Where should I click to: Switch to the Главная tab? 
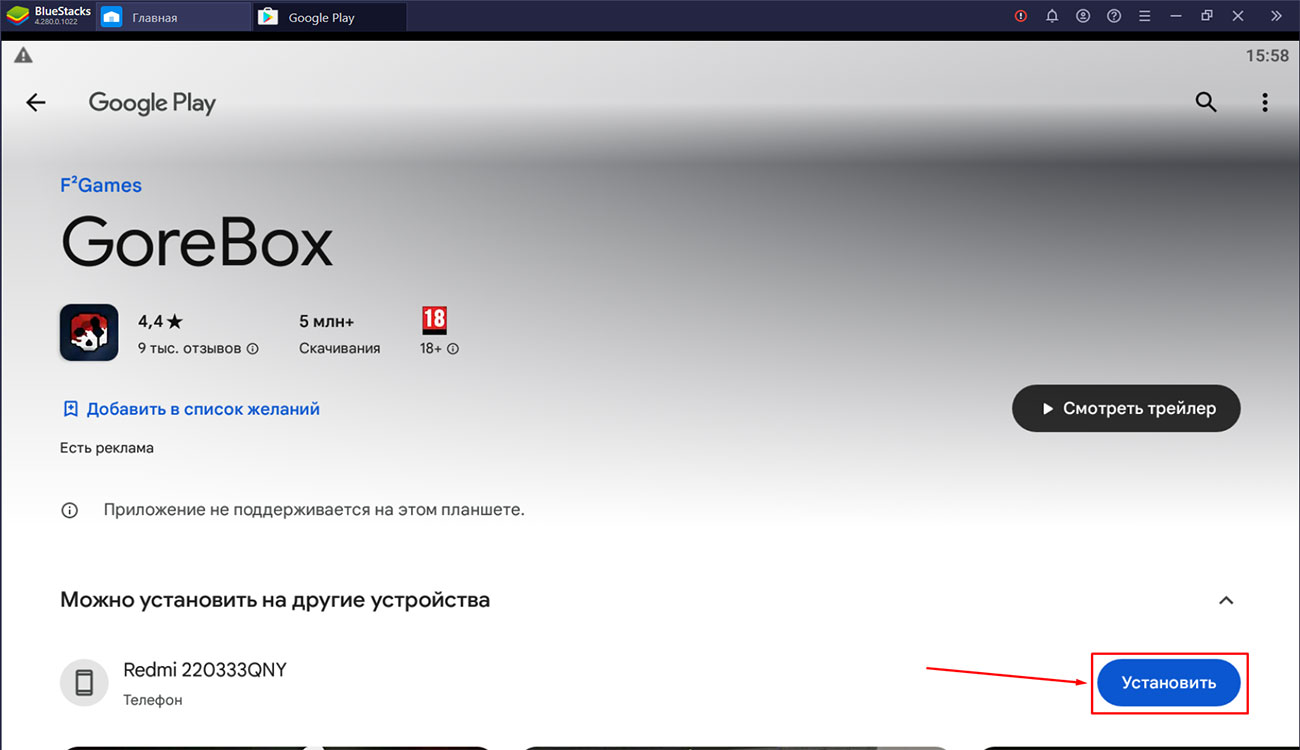[x=173, y=17]
